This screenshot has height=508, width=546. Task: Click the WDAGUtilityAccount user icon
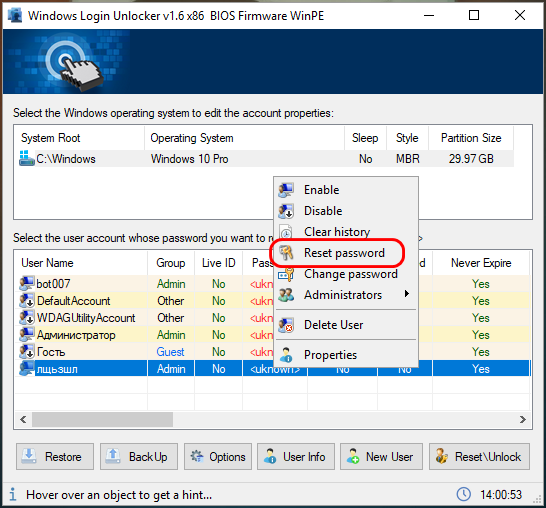coord(27,318)
